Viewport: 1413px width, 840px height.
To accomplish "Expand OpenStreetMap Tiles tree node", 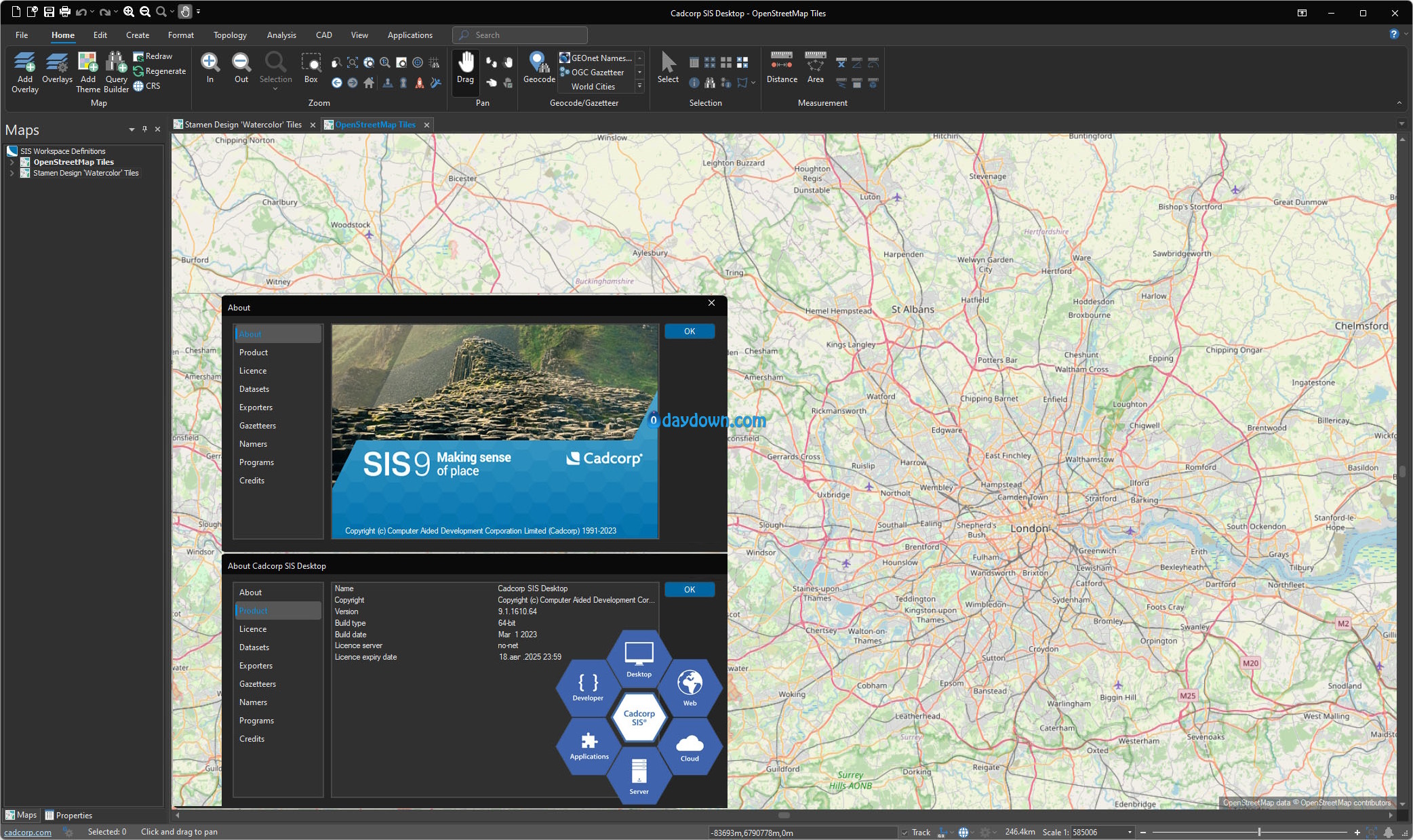I will [x=12, y=162].
